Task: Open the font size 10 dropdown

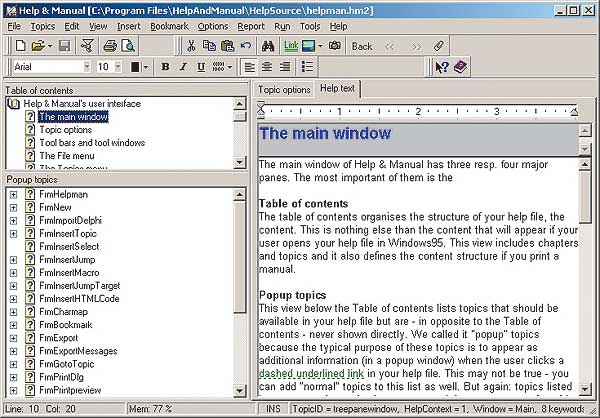Action: 118,67
